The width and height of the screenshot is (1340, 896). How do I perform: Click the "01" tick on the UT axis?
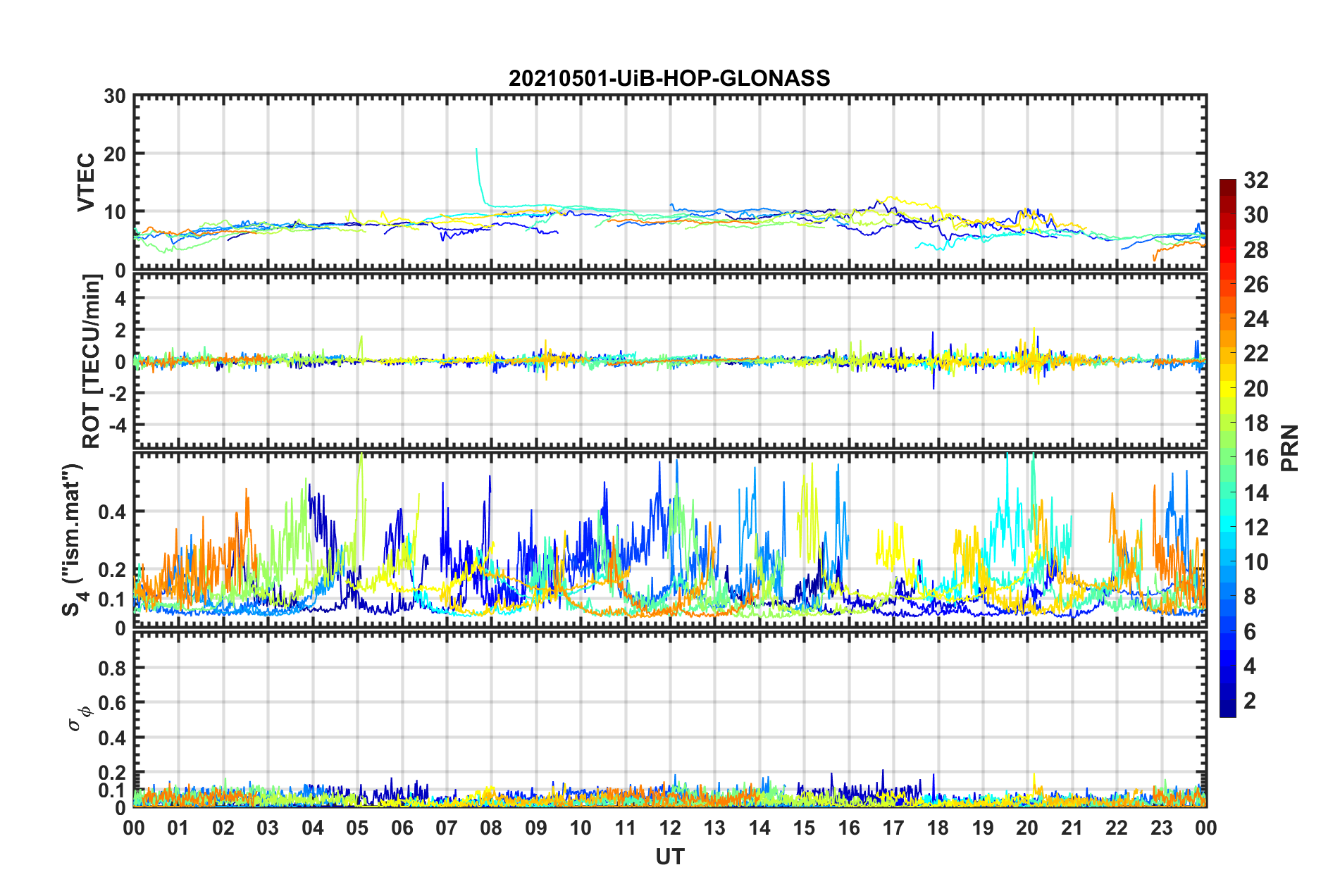[x=178, y=828]
